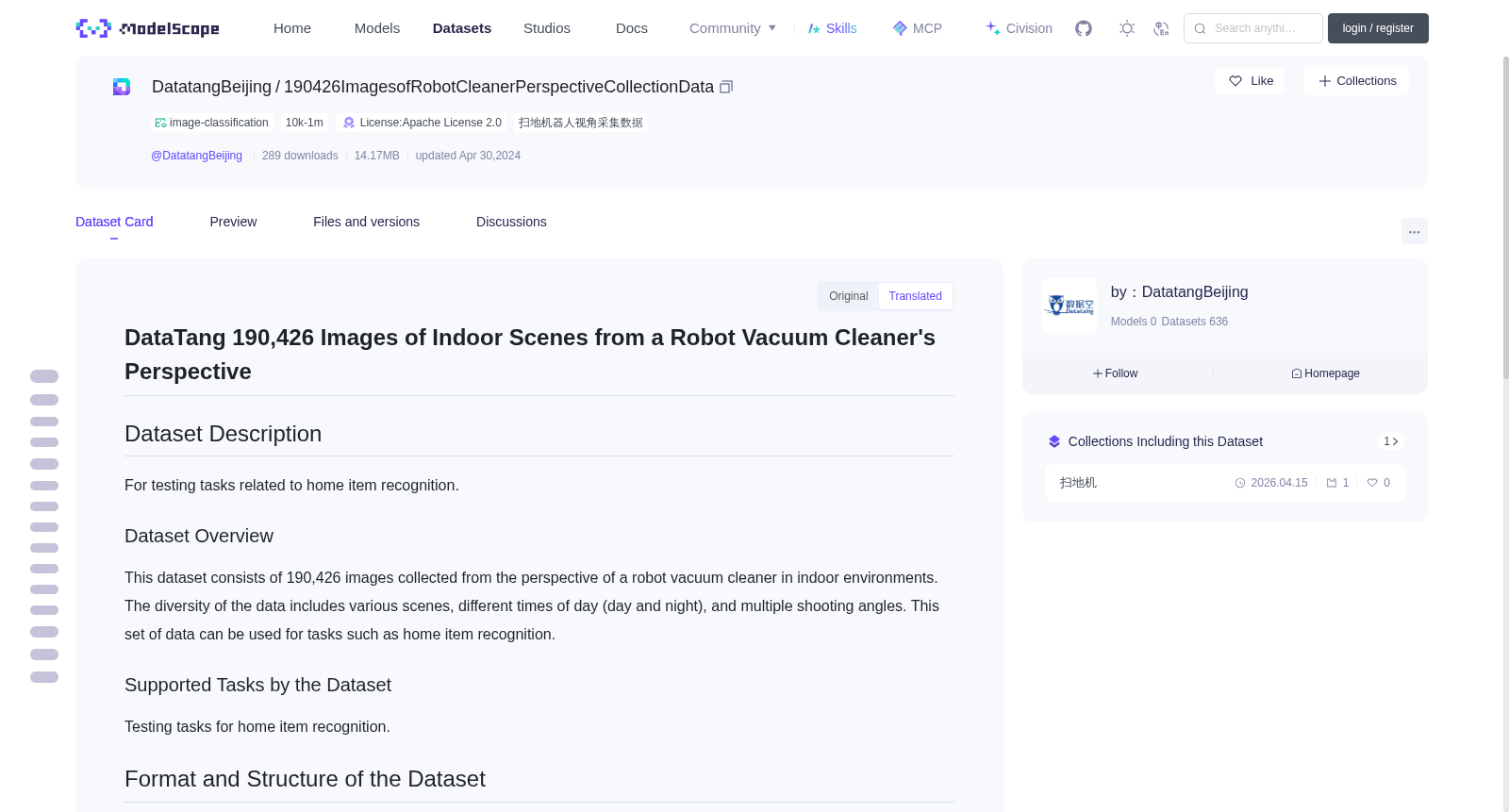This screenshot has width=1509, height=812.
Task: Click the Skills icon in navbar
Action: pyautogui.click(x=814, y=28)
